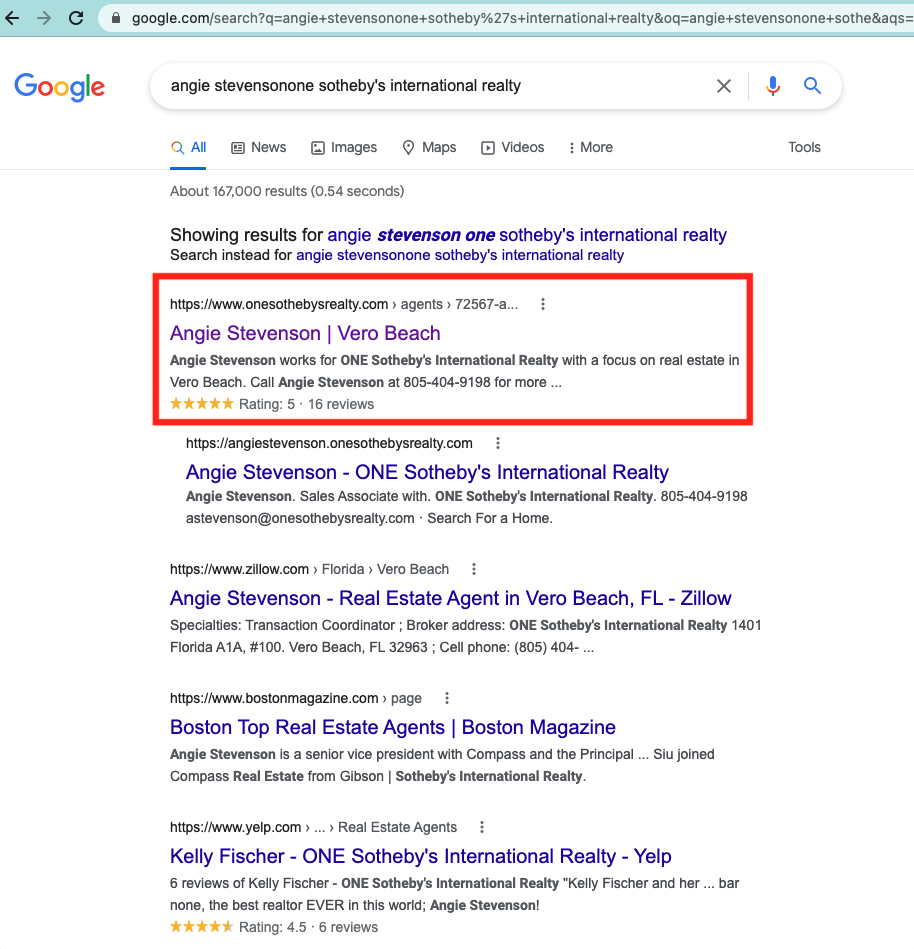The image size is (914, 949).
Task: Click corrected query 'angie stevenson one' link
Action: [x=527, y=235]
